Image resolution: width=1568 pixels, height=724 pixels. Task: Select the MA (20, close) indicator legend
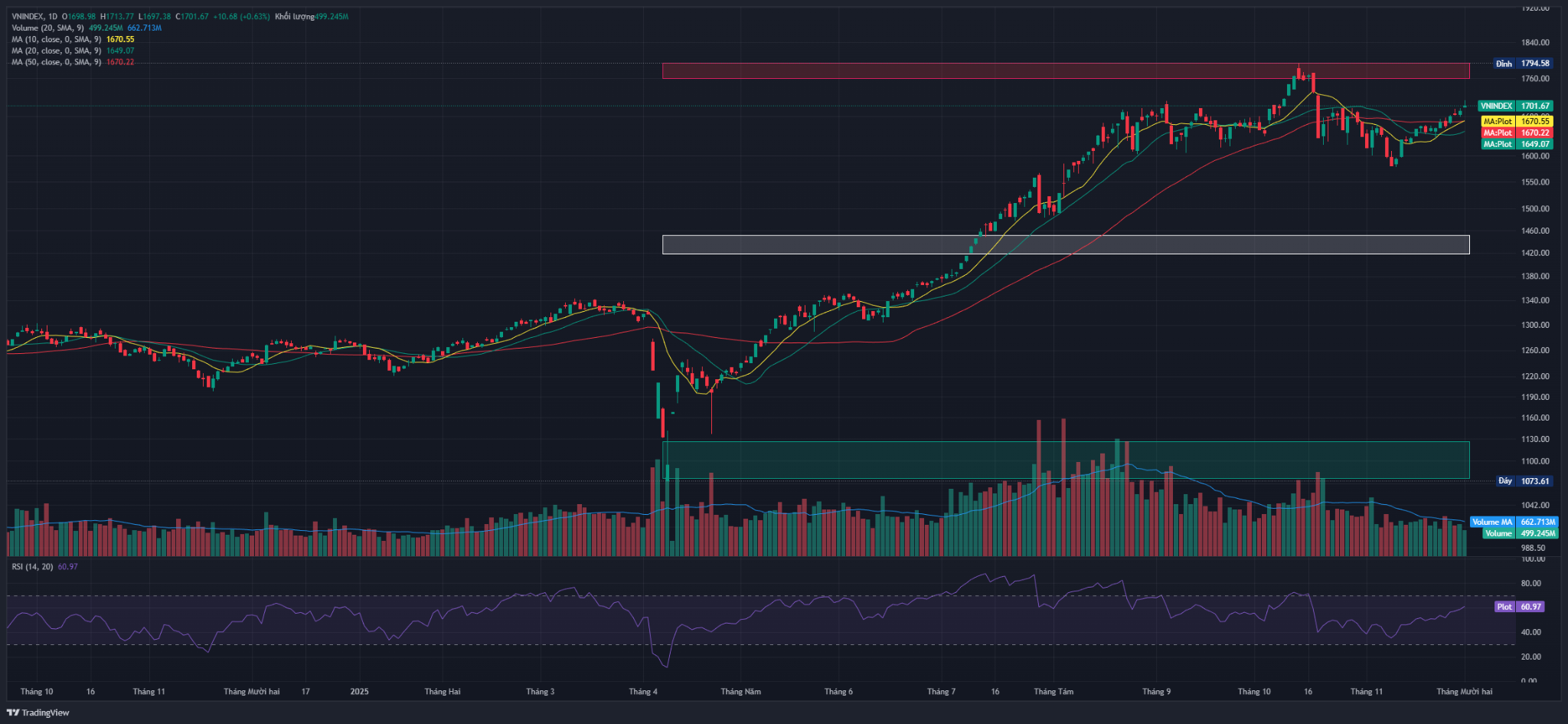click(56, 51)
